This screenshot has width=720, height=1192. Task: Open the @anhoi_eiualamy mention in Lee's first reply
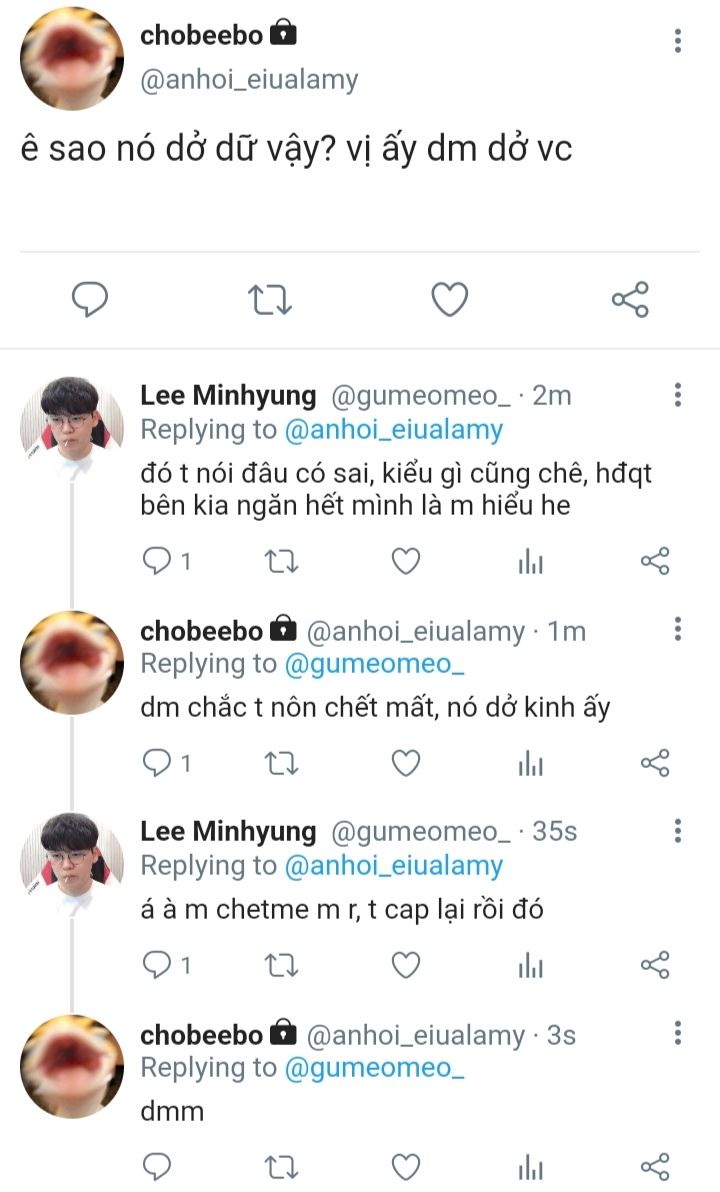tap(394, 430)
